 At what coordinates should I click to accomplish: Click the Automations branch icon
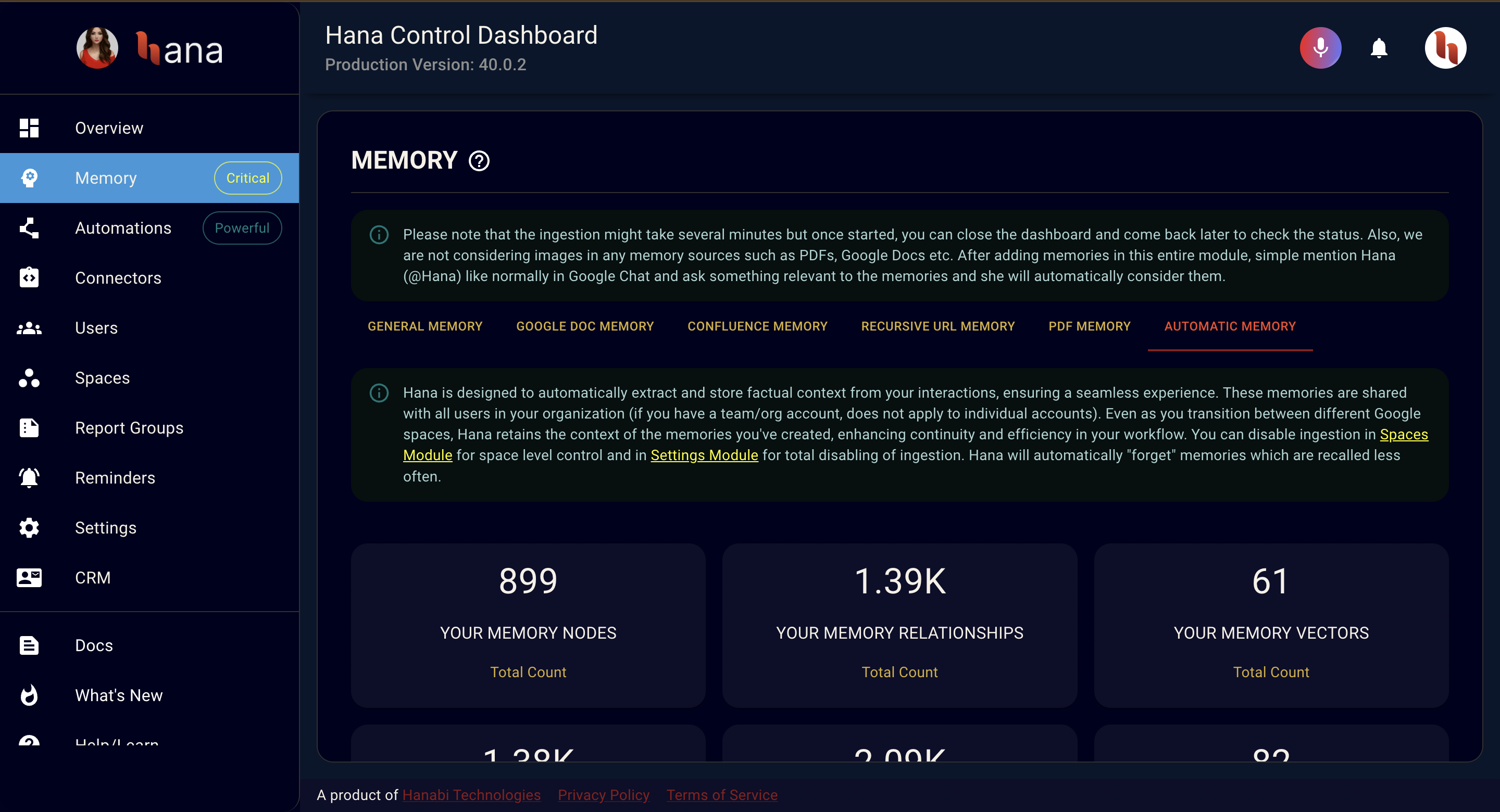point(29,228)
